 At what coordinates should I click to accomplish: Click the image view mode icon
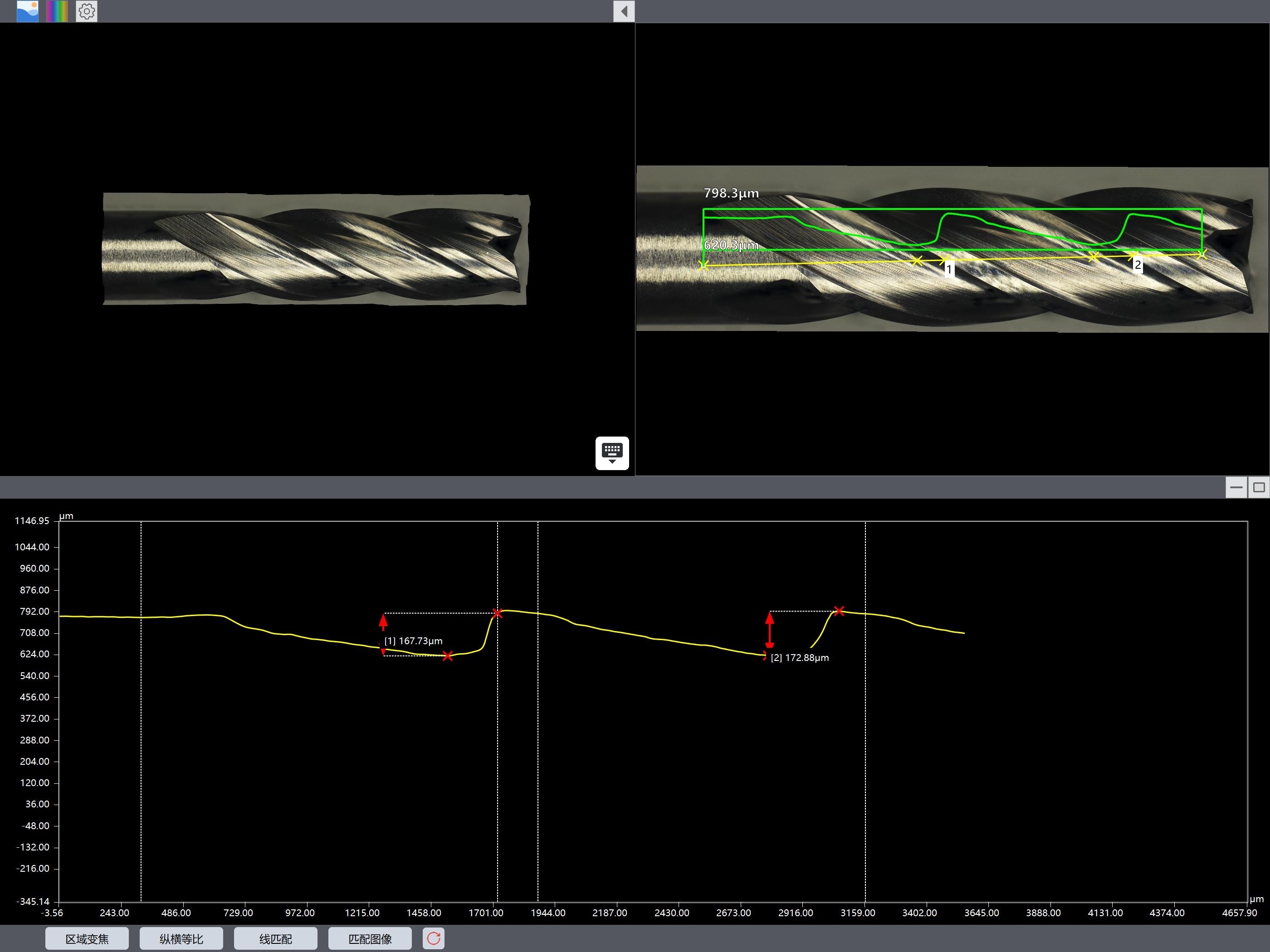point(28,11)
